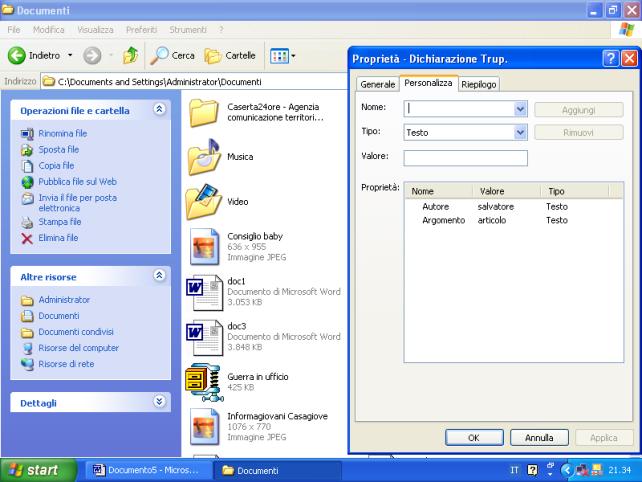Click the help question mark in Proprietà title bar

[x=610, y=59]
